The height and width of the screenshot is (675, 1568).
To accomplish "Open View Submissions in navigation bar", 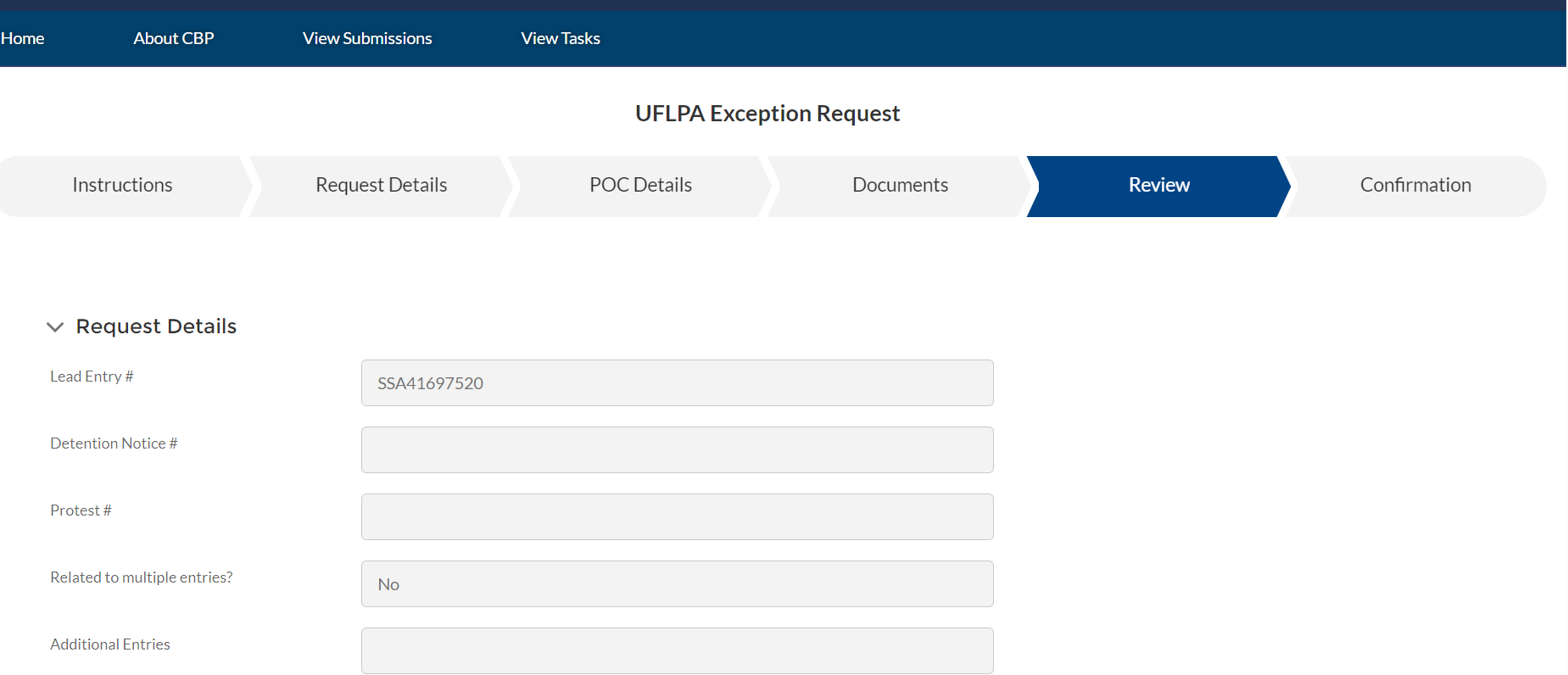I will coord(367,38).
